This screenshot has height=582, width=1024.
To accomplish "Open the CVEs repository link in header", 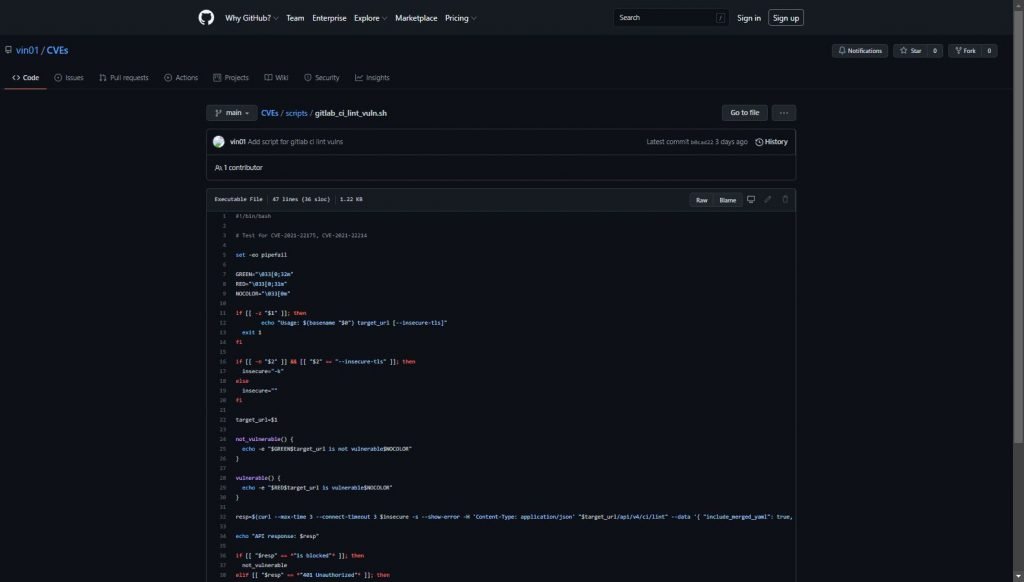I will click(57, 50).
